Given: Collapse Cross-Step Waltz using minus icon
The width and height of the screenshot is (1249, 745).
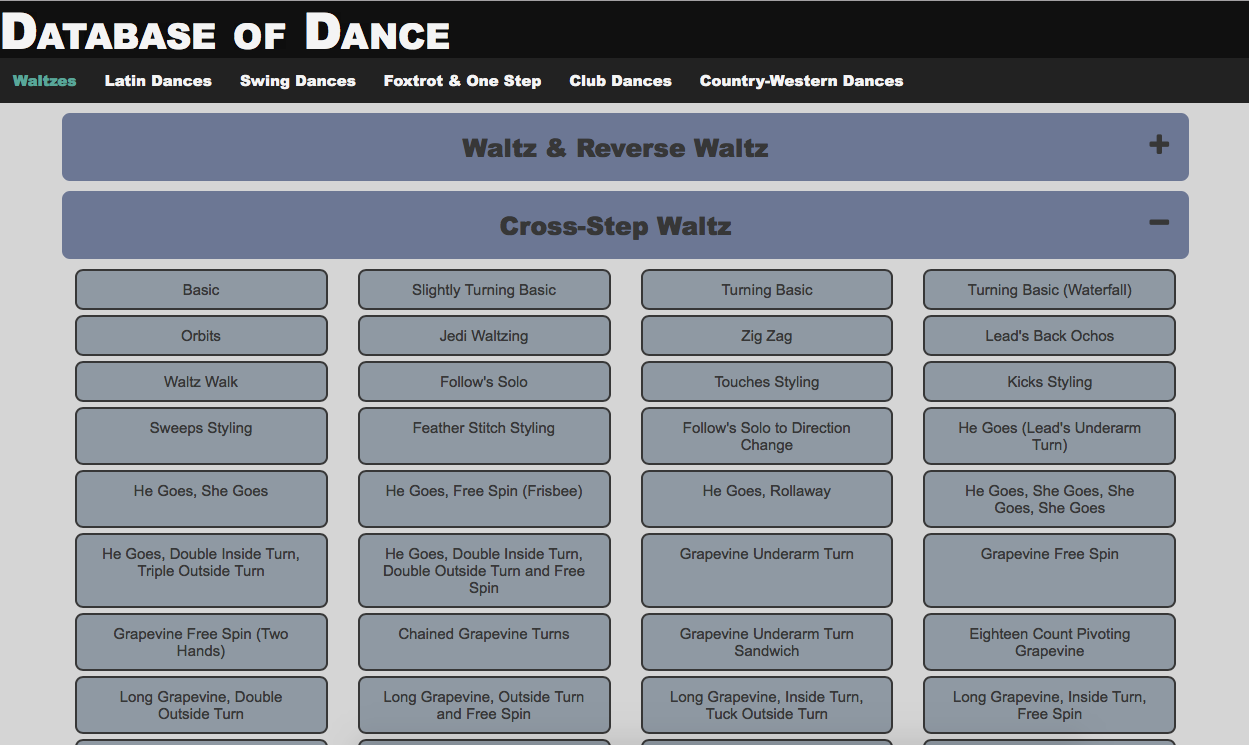Looking at the screenshot, I should [x=1158, y=223].
